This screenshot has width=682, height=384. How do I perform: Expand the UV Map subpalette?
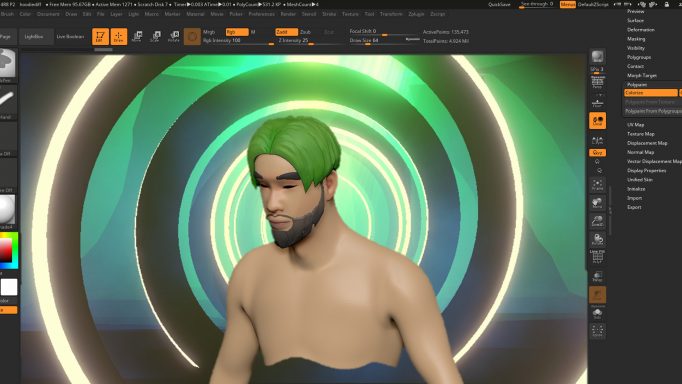[635, 124]
